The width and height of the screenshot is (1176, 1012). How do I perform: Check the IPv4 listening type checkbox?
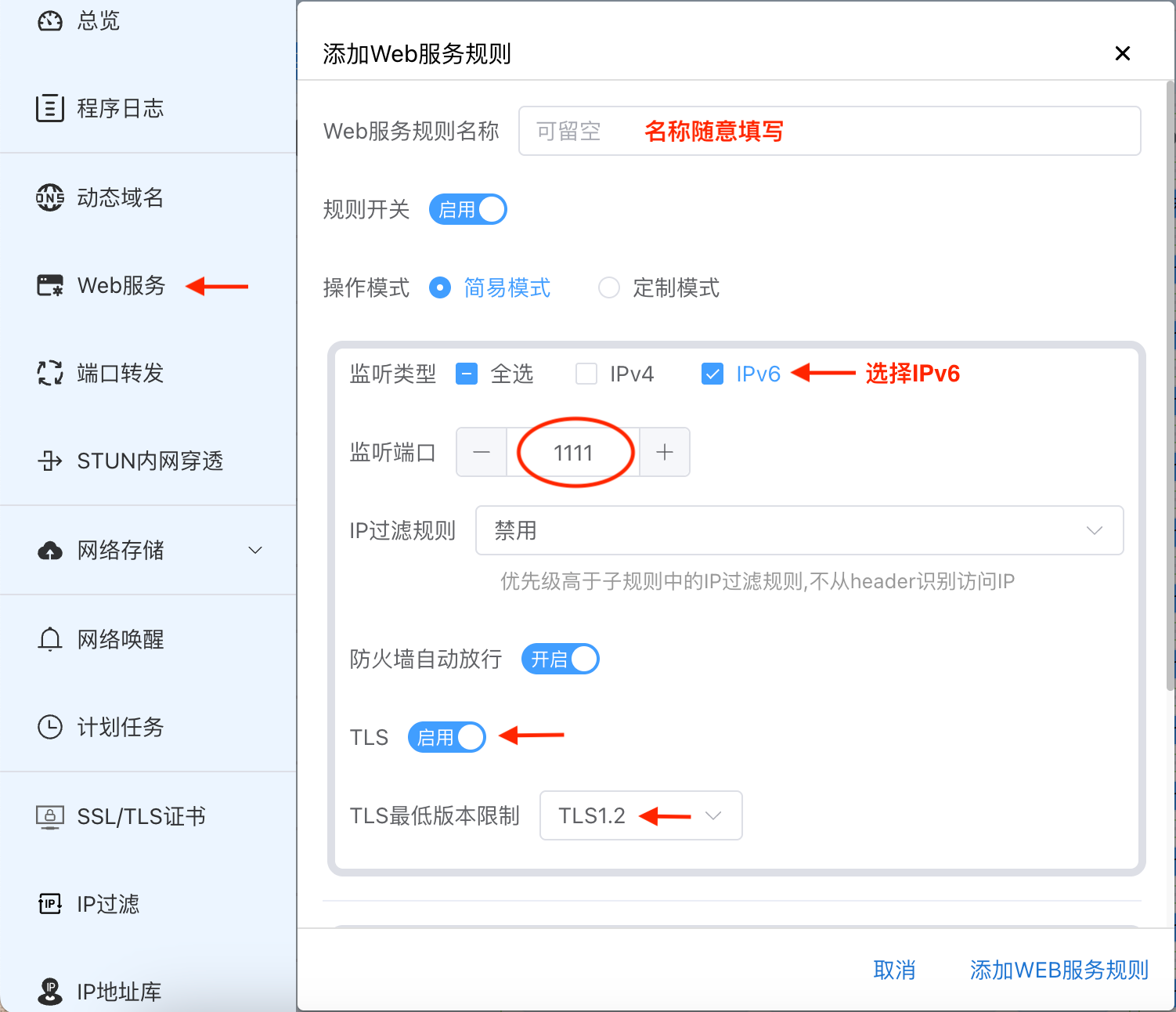point(586,374)
